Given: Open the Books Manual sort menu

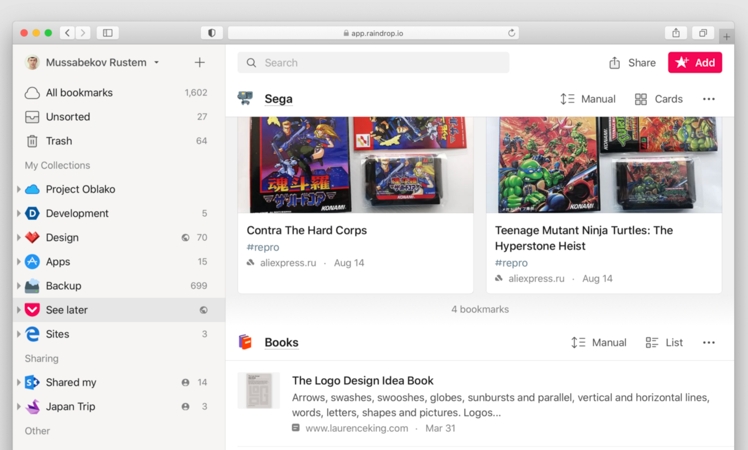Looking at the screenshot, I should (598, 342).
